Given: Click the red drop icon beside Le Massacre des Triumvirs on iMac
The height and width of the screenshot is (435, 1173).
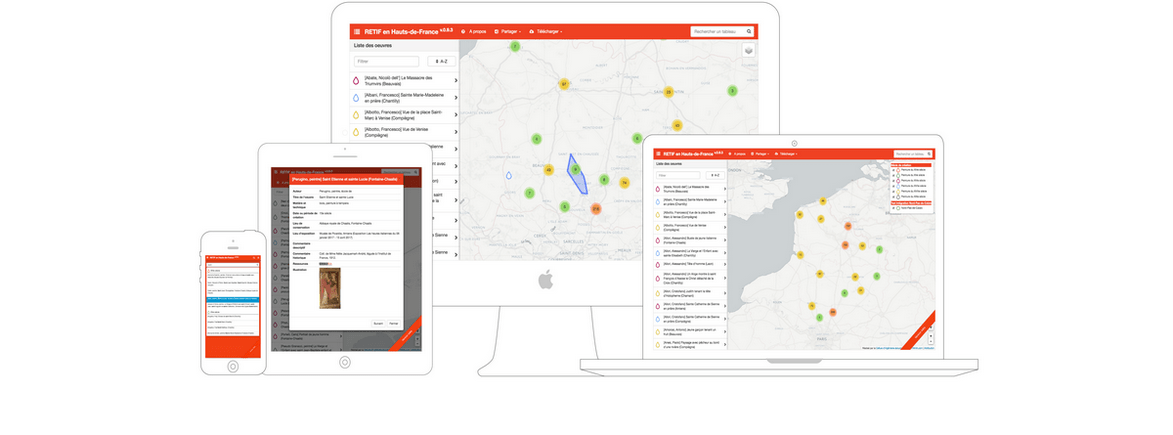Looking at the screenshot, I should (x=356, y=80).
